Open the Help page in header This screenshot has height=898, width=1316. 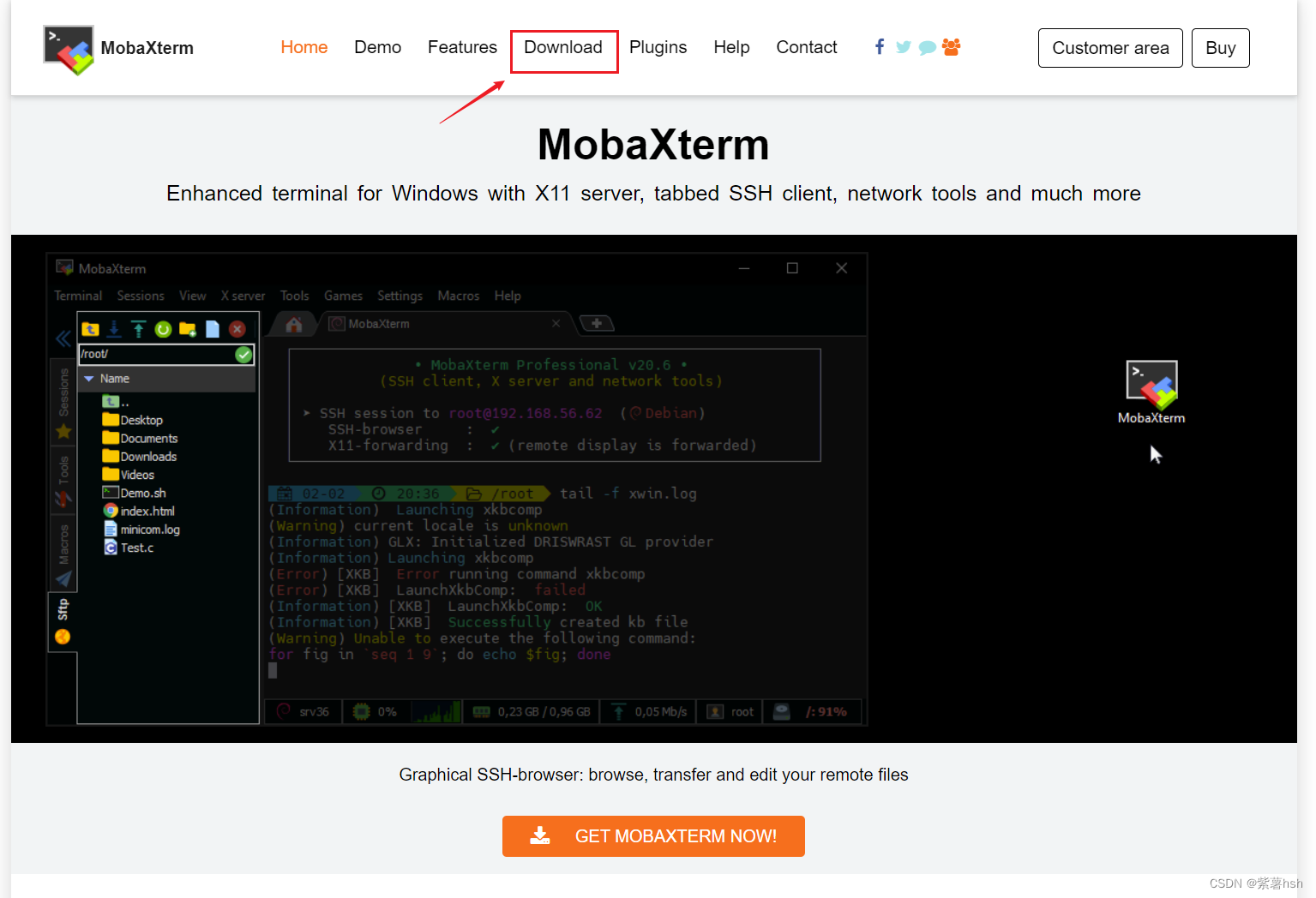731,47
